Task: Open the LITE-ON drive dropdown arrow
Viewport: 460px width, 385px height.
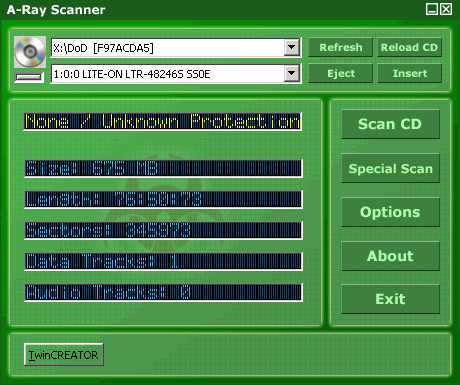Action: [x=292, y=73]
